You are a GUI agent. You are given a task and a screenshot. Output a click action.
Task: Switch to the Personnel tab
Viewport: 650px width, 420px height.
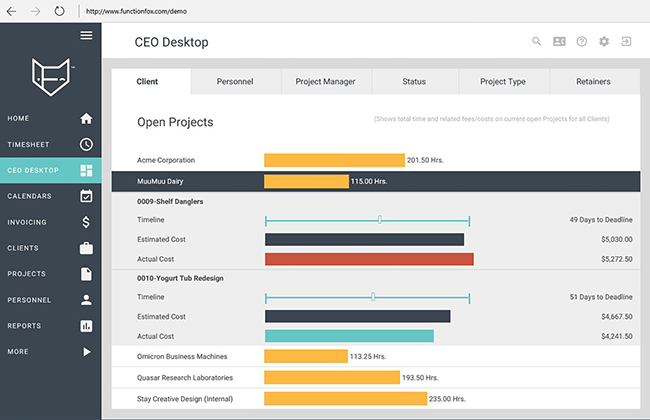pos(234,81)
